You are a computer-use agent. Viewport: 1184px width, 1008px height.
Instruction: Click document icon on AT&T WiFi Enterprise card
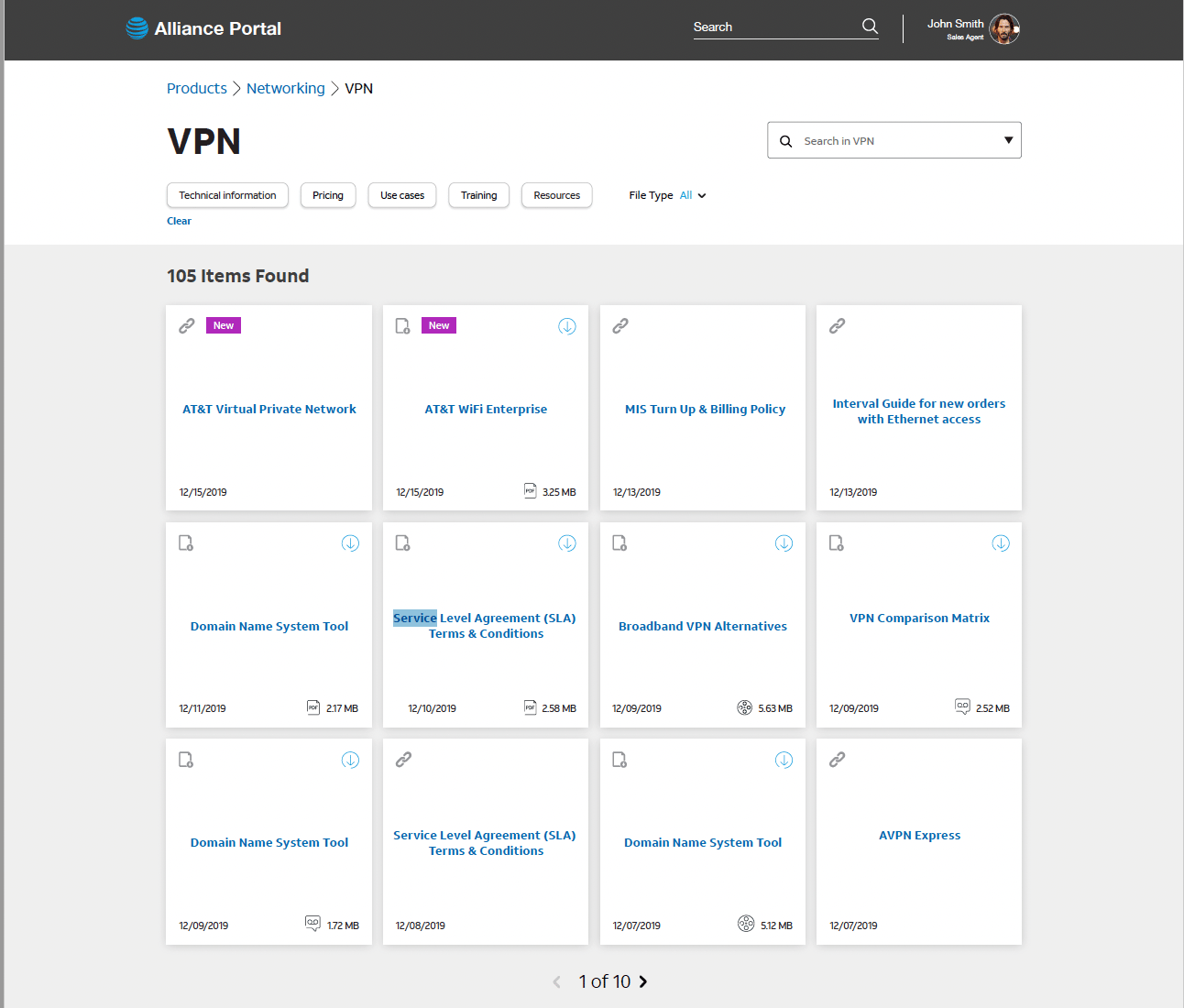402,326
